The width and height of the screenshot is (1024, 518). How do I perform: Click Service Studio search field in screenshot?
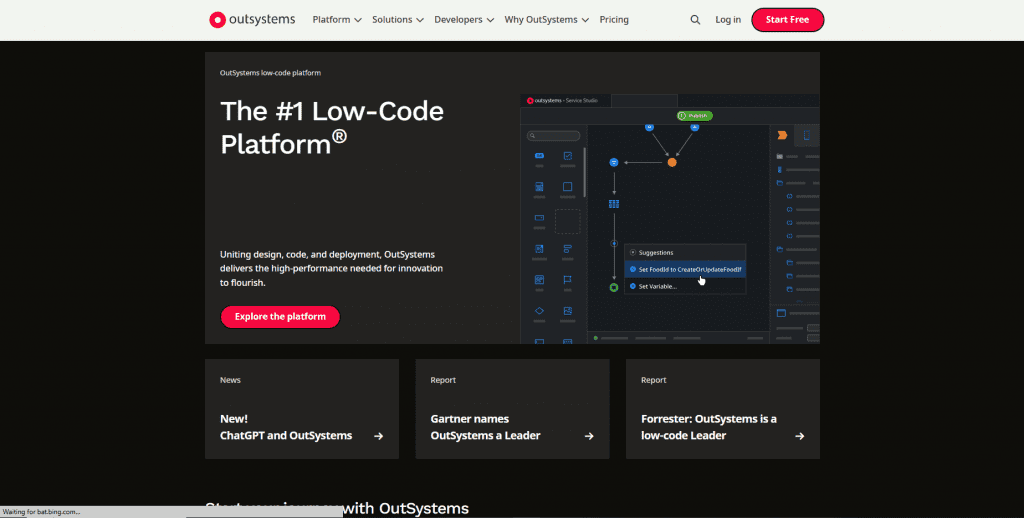coord(553,136)
